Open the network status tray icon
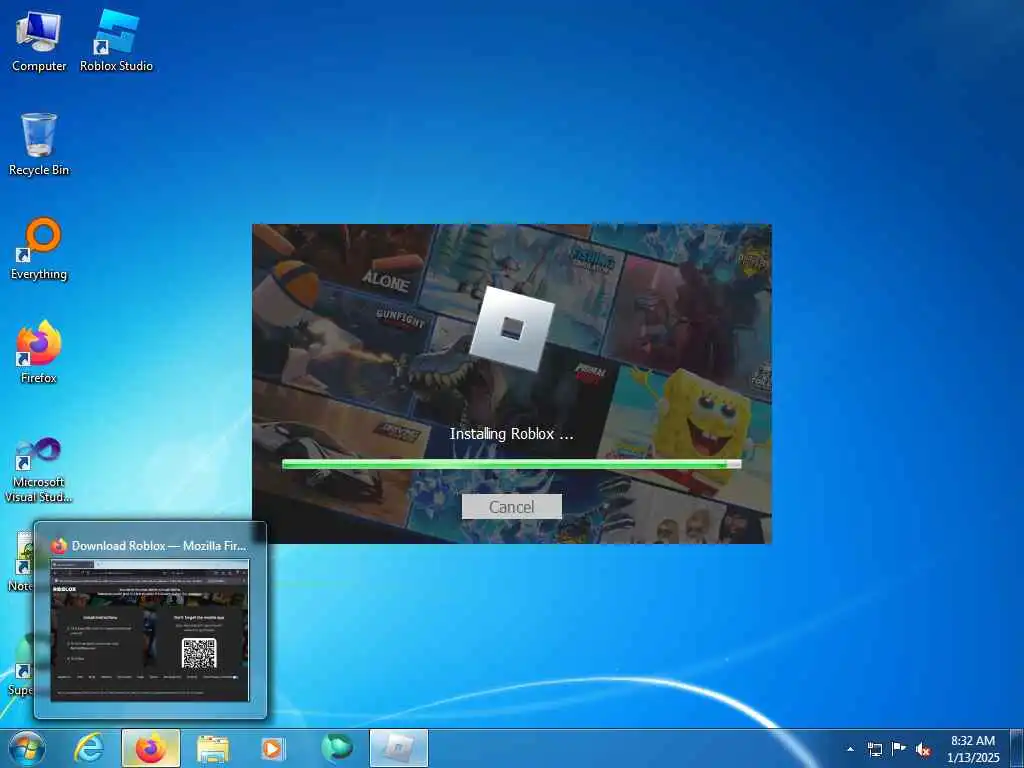This screenshot has width=1024, height=768. pyautogui.click(x=874, y=749)
